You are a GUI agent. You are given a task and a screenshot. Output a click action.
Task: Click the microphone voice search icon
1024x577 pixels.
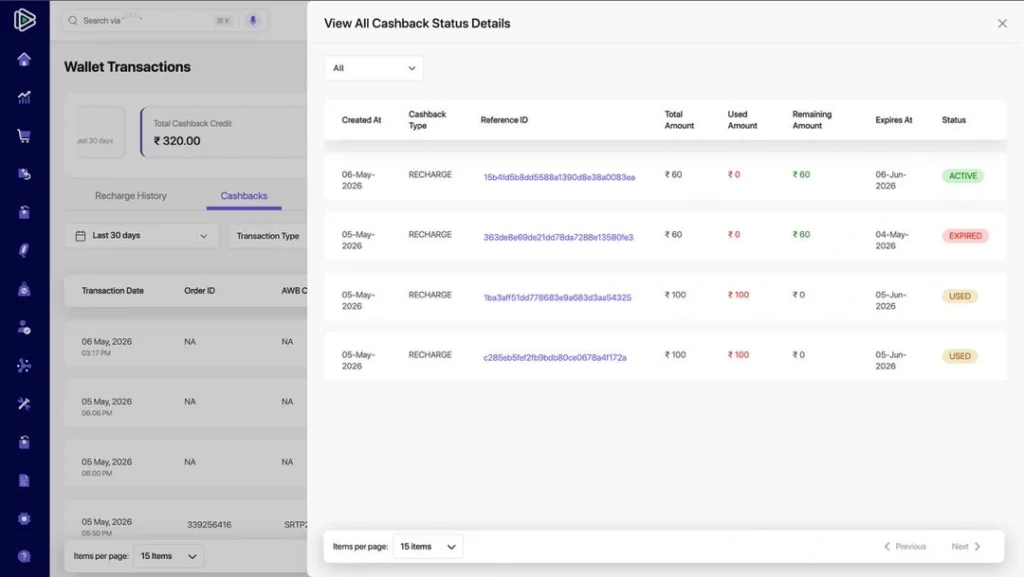pyautogui.click(x=253, y=20)
